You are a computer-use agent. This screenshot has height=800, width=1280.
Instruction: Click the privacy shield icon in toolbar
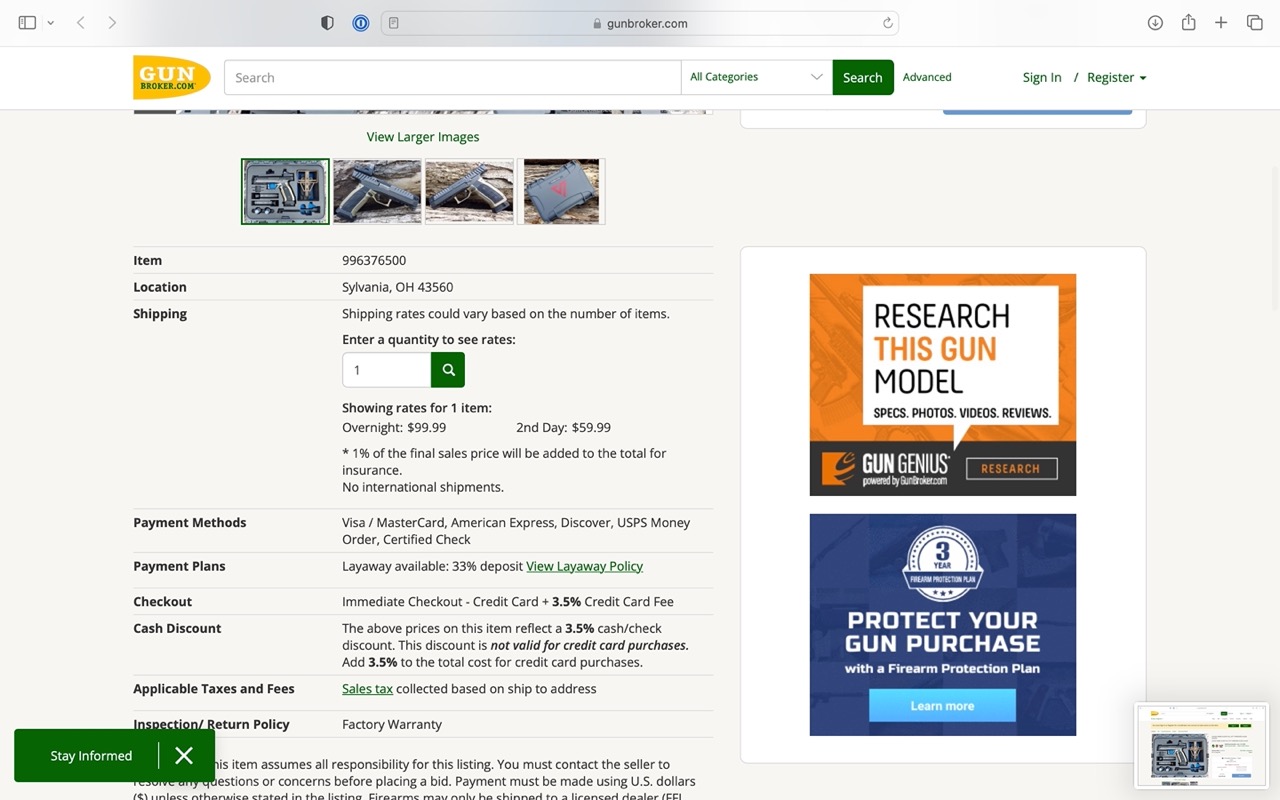point(327,23)
